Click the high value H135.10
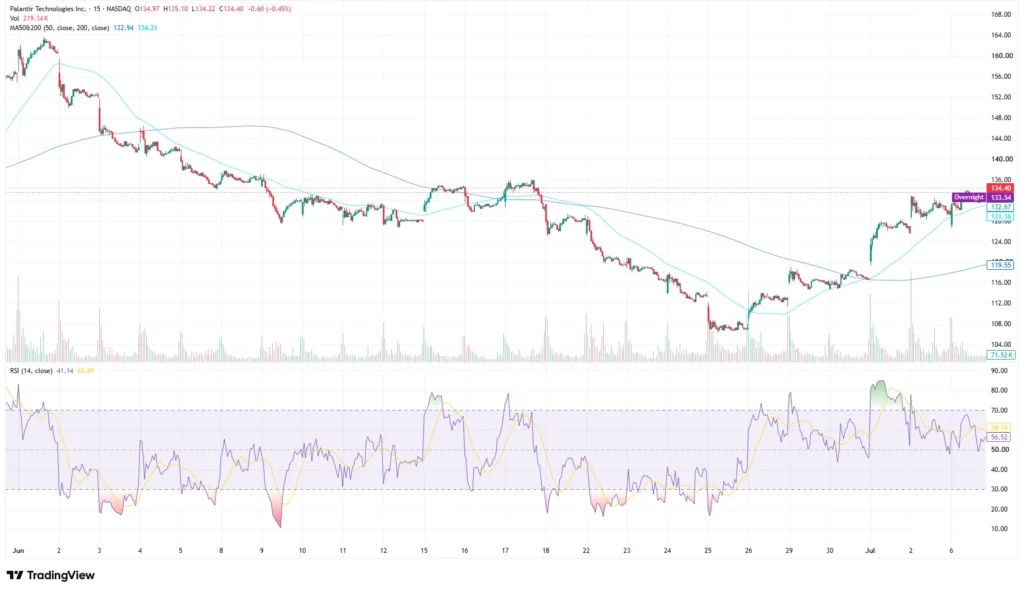 178,9
